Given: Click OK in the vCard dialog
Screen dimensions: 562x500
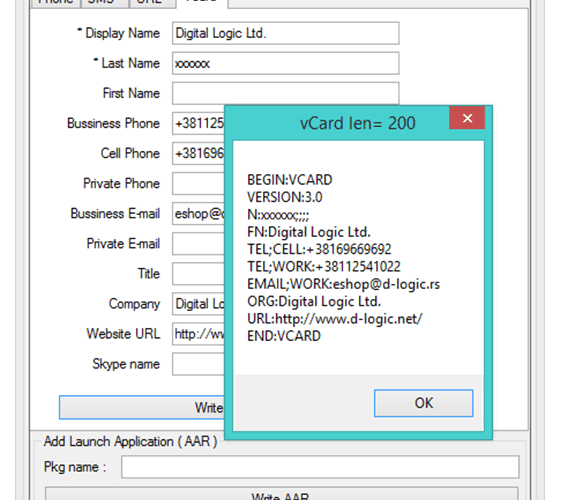Looking at the screenshot, I should [x=423, y=403].
